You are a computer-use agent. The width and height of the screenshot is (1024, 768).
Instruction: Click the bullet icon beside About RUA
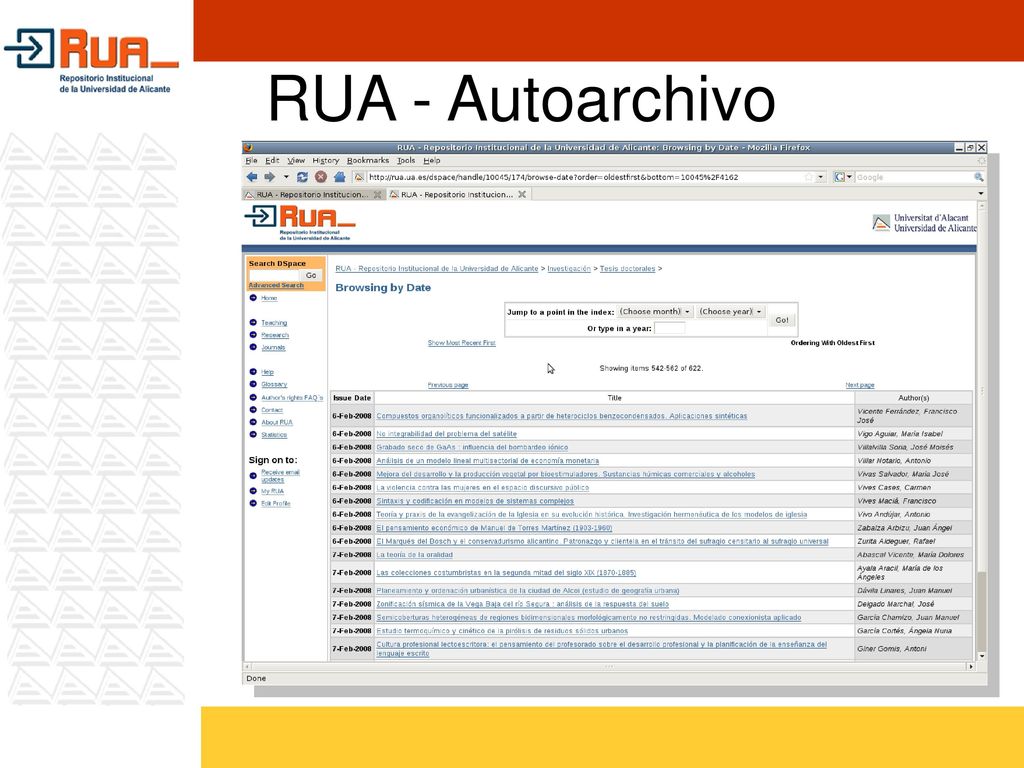pyautogui.click(x=253, y=423)
